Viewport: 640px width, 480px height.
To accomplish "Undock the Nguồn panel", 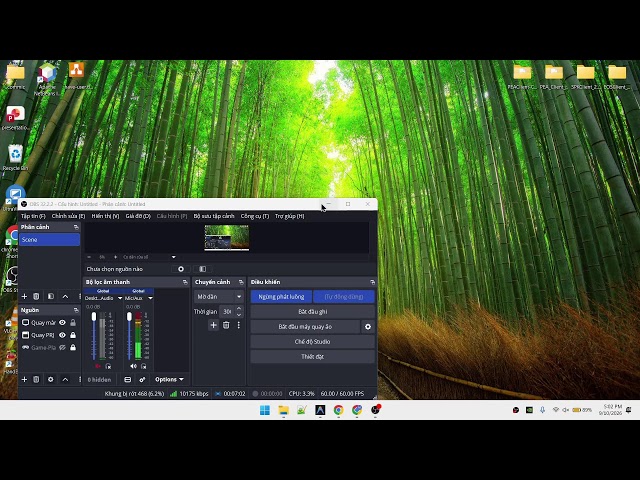I will click(76, 310).
